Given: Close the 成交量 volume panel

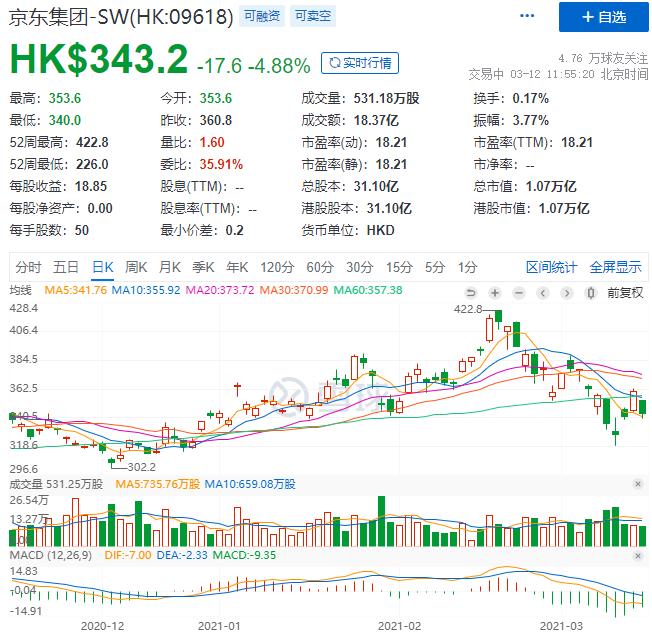Looking at the screenshot, I should click(x=638, y=484).
